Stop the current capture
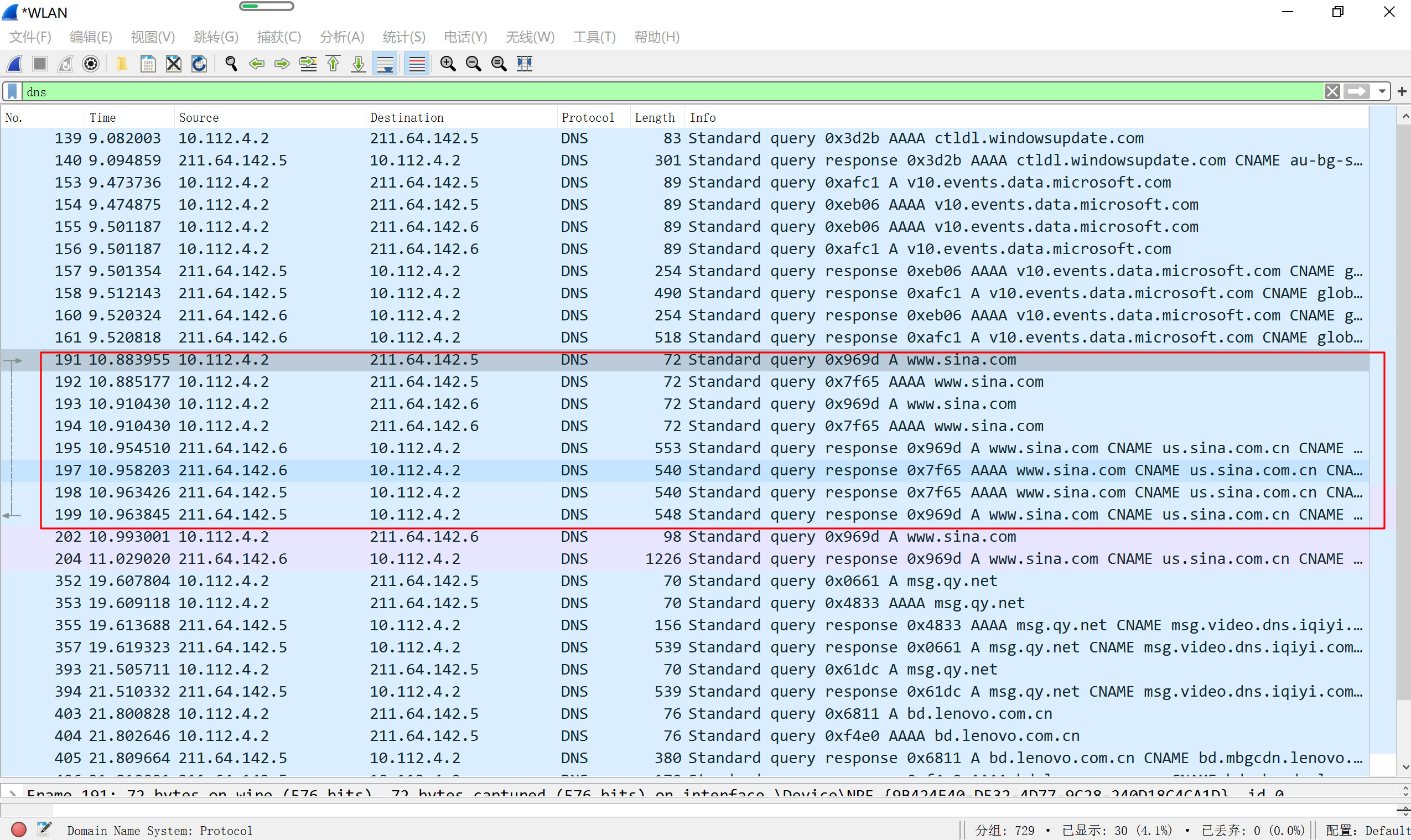This screenshot has height=840, width=1411. [x=39, y=64]
